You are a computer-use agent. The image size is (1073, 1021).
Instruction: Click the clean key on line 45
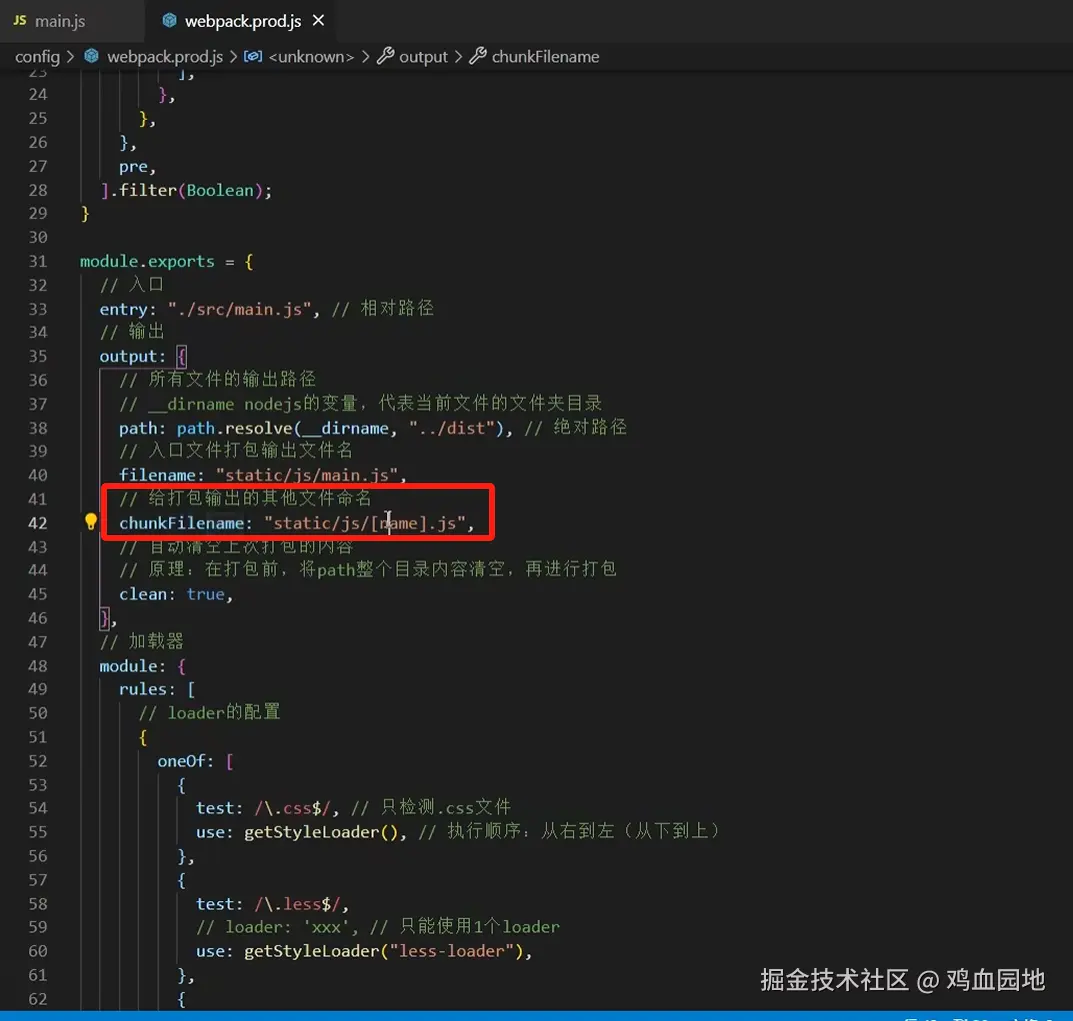tap(143, 595)
